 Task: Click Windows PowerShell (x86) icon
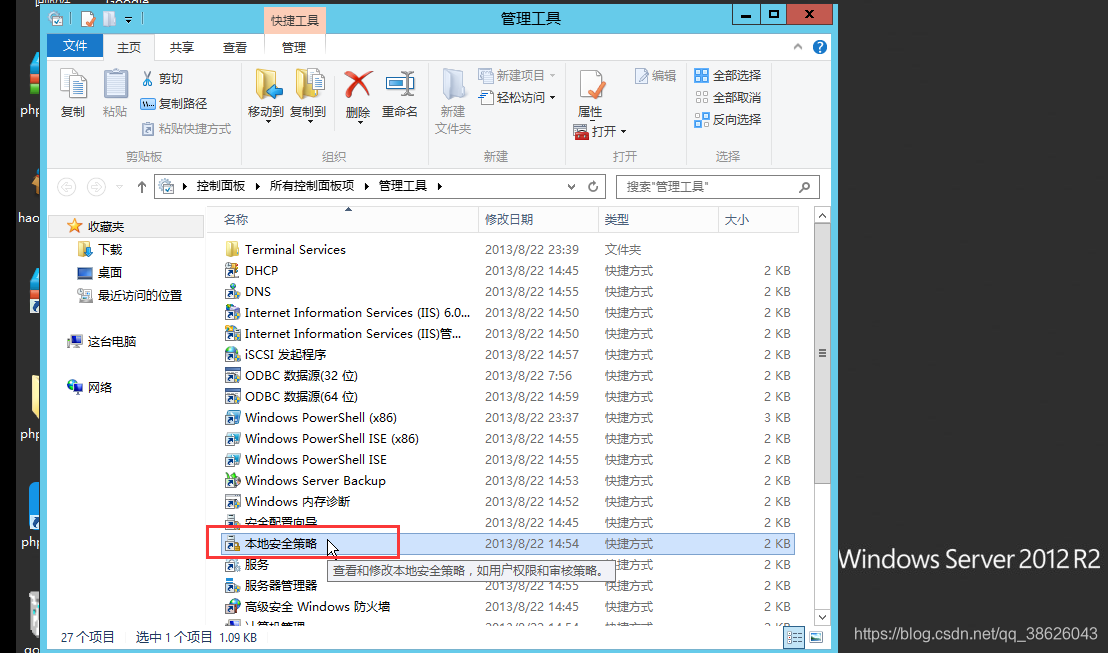pos(232,418)
